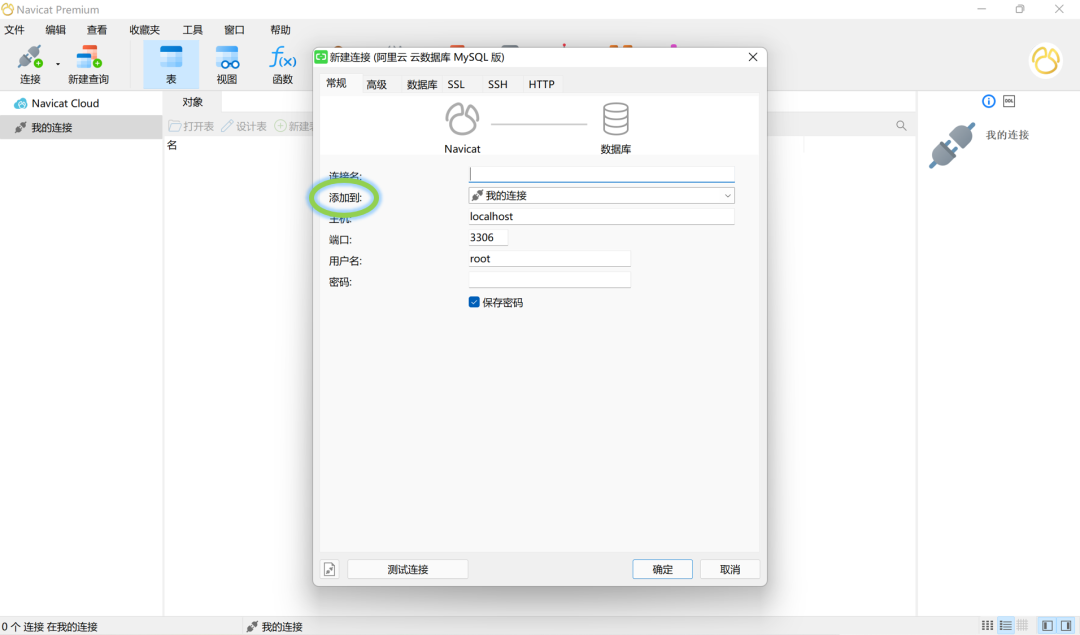Click the 密码 password input field

pos(549,280)
